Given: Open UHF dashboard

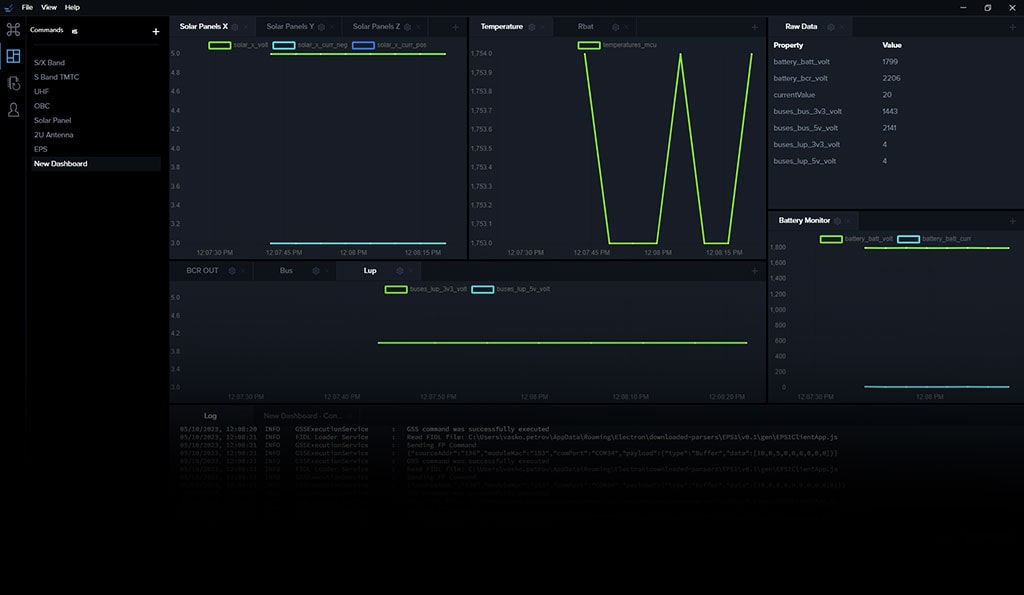Looking at the screenshot, I should click(x=41, y=91).
